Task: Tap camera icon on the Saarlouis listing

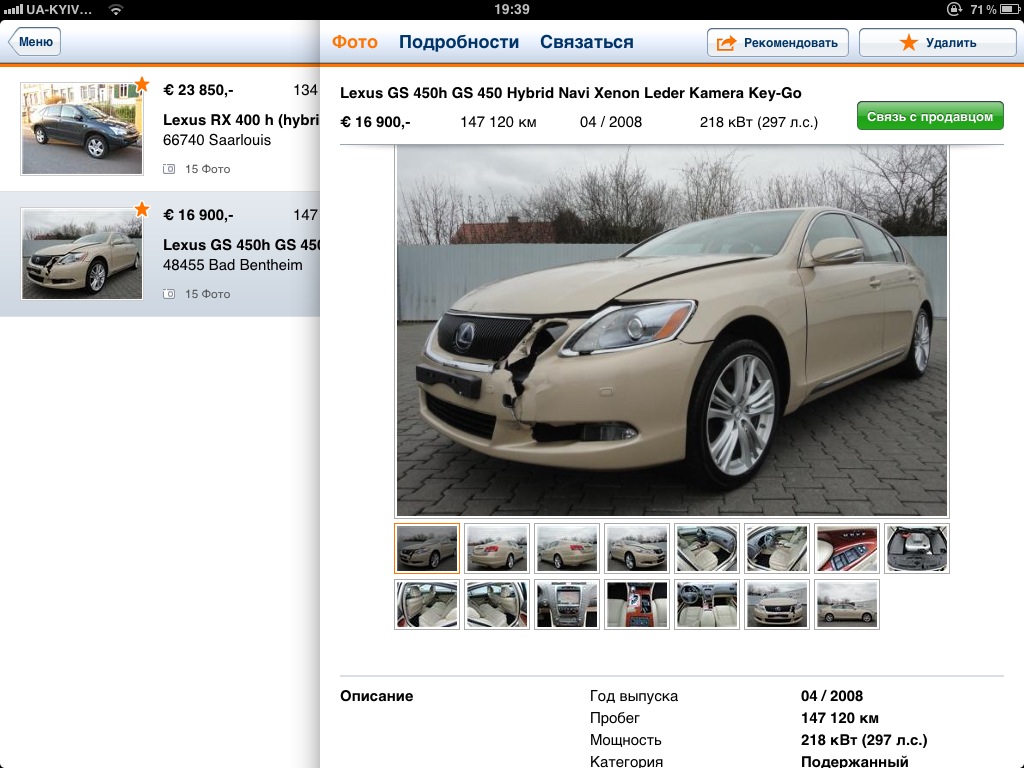Action: point(169,169)
